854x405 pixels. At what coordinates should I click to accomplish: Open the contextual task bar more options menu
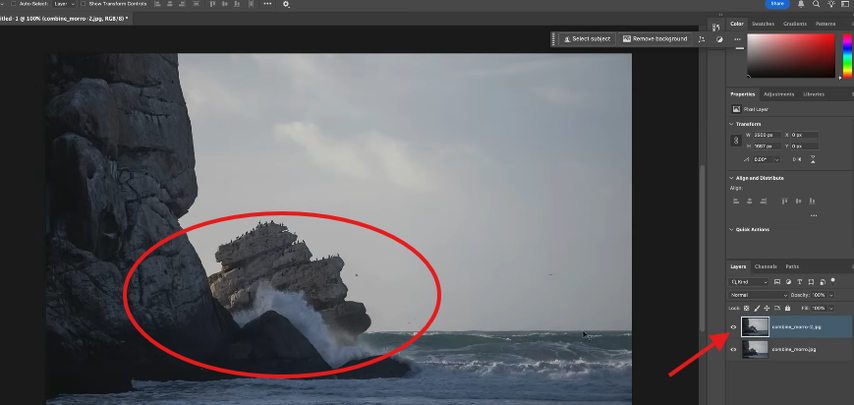click(x=737, y=39)
